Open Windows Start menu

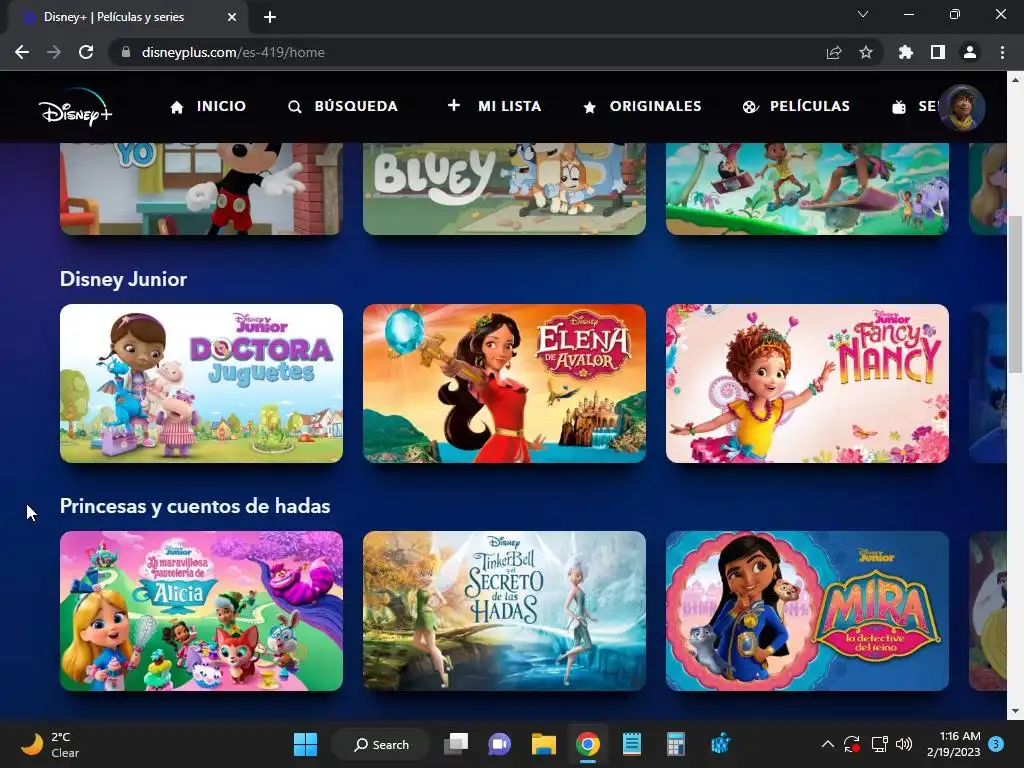pyautogui.click(x=306, y=744)
